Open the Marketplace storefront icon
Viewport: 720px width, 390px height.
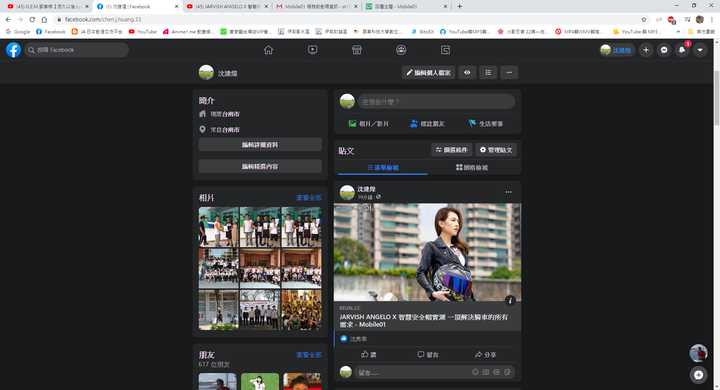pyautogui.click(x=357, y=50)
